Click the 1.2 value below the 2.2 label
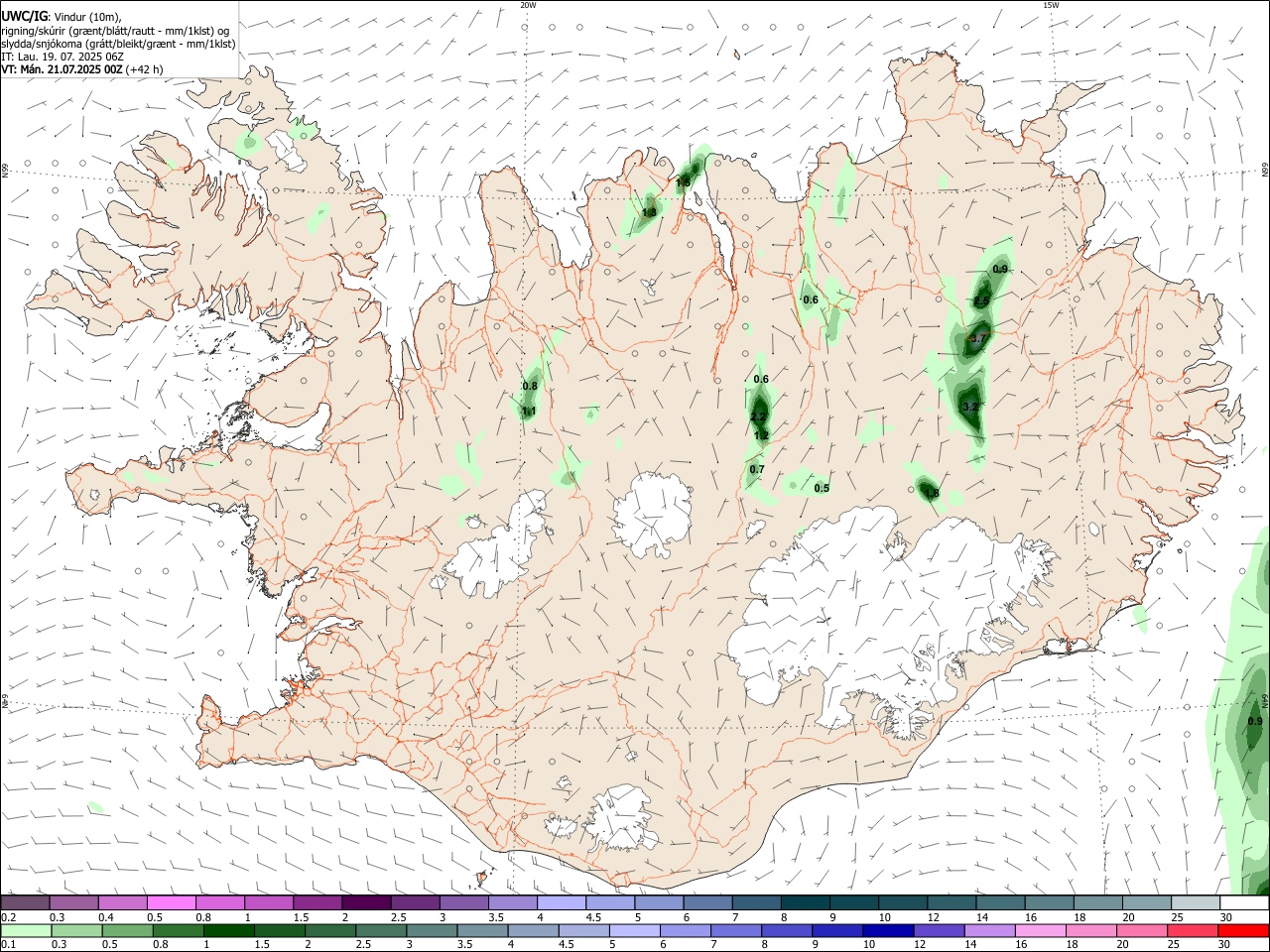The width and height of the screenshot is (1270, 952). click(761, 435)
